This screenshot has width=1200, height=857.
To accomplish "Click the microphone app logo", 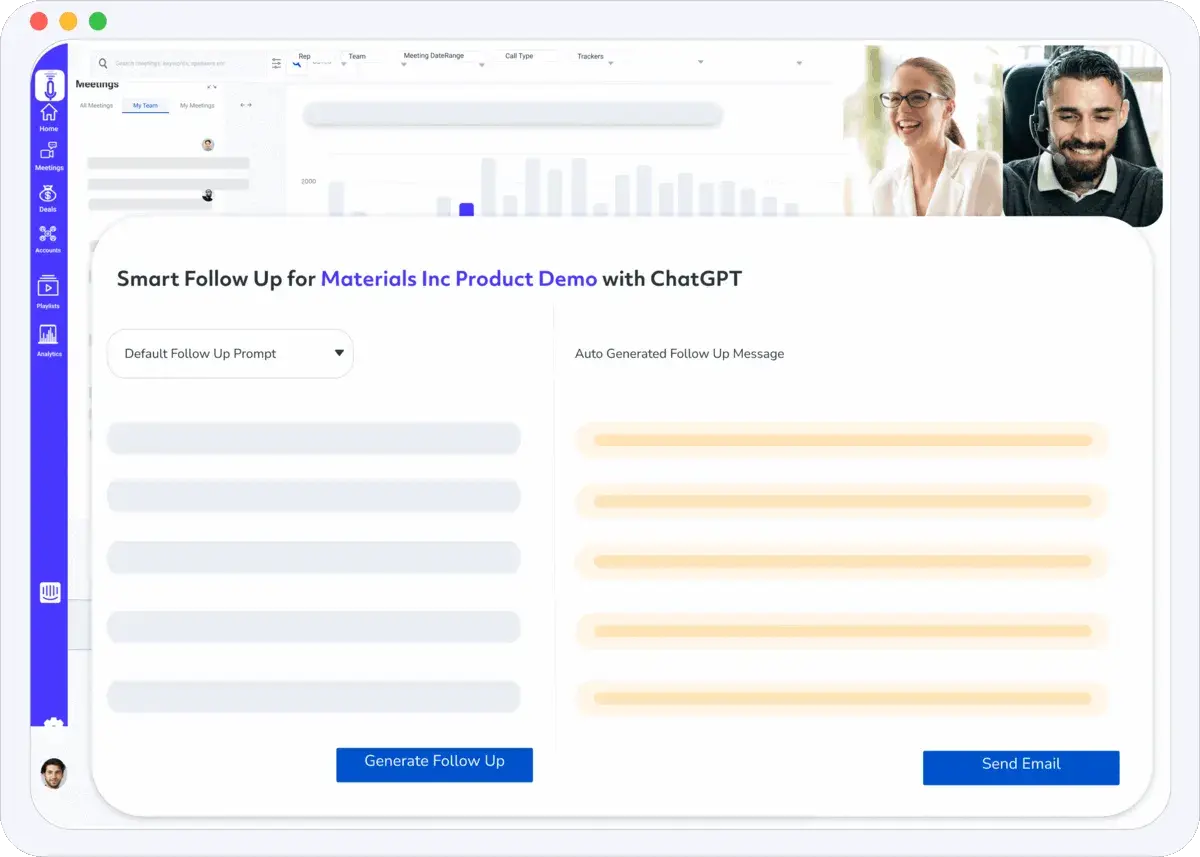I will click(x=49, y=84).
